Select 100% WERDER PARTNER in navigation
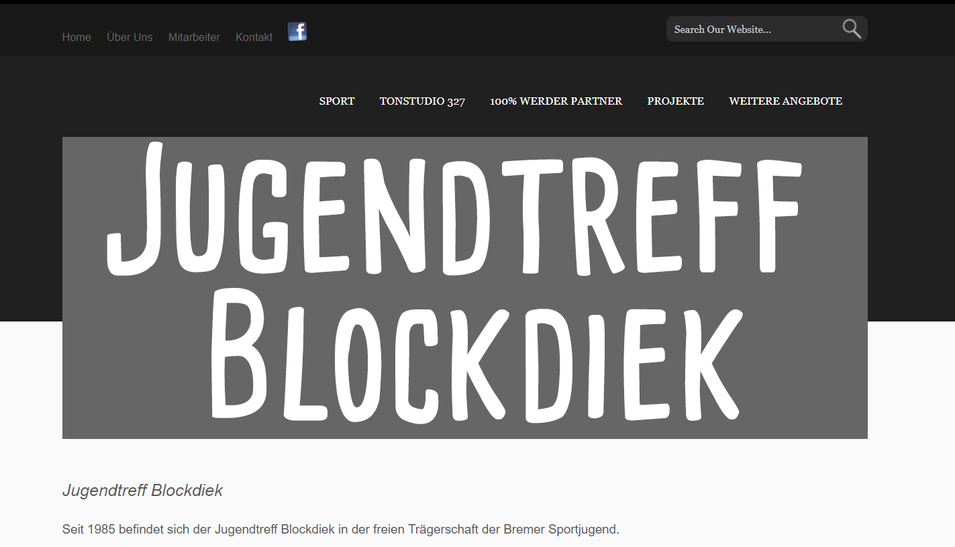955x547 pixels. [x=556, y=101]
